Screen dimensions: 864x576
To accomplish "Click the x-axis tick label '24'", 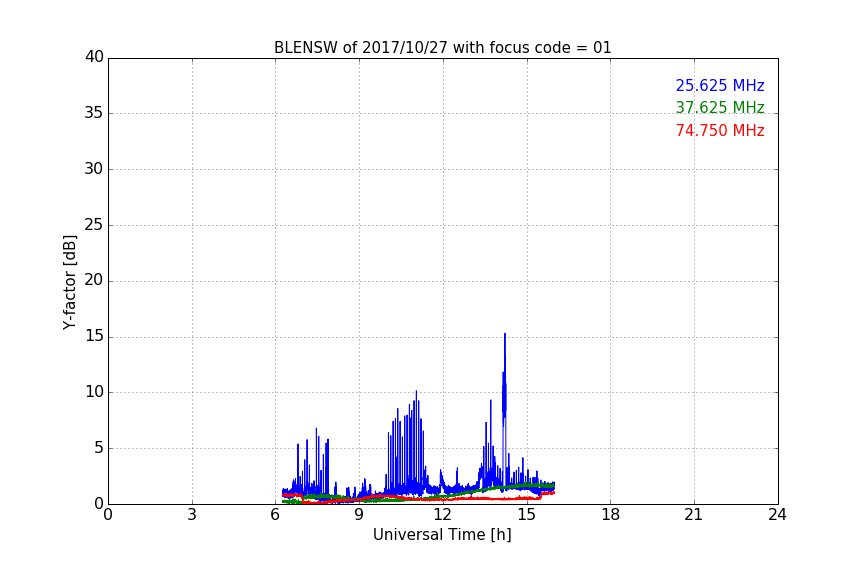I will [777, 515].
